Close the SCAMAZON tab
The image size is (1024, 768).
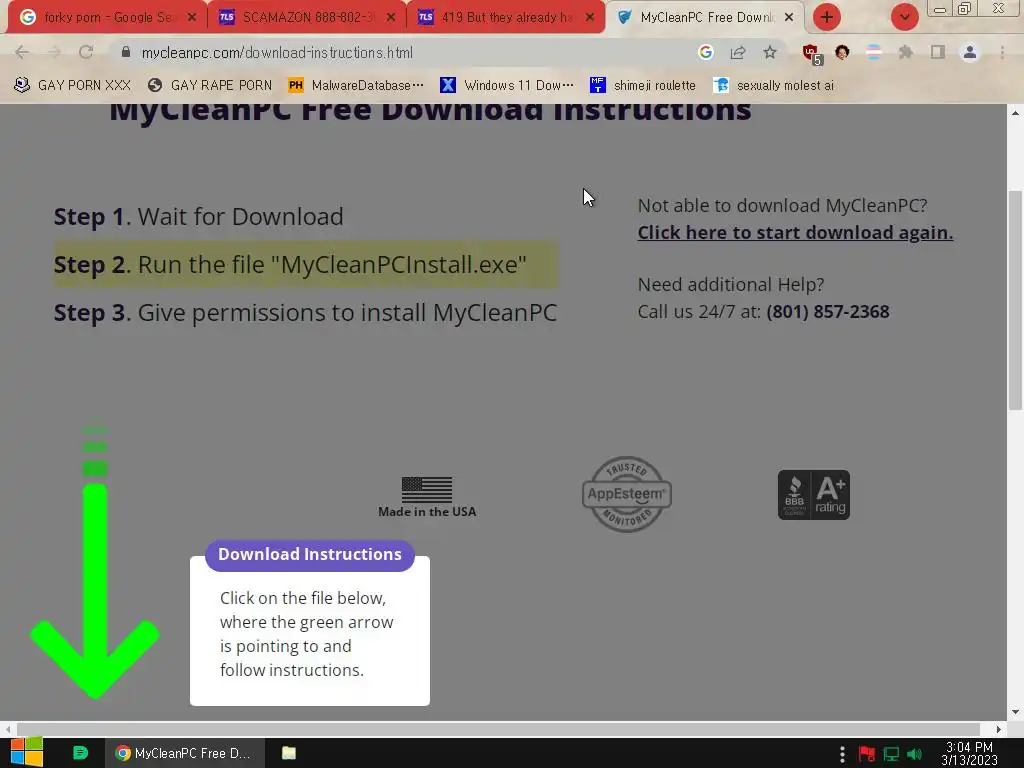391,18
